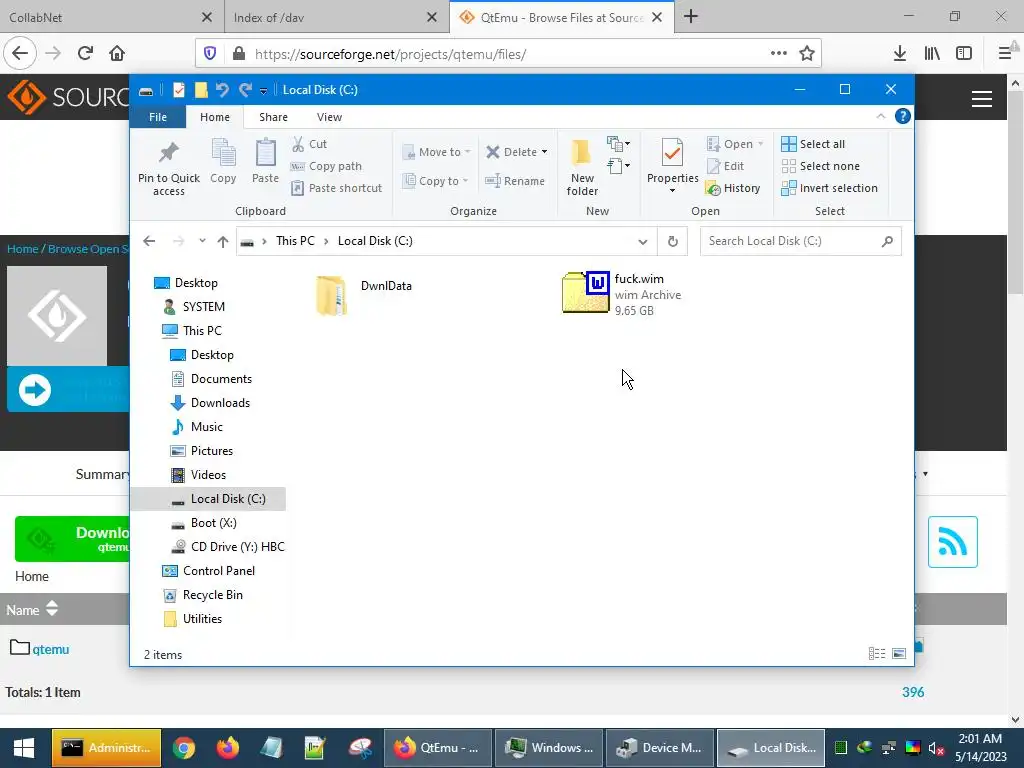Click Invert selection in ribbon
This screenshot has height=768, width=1024.
829,188
